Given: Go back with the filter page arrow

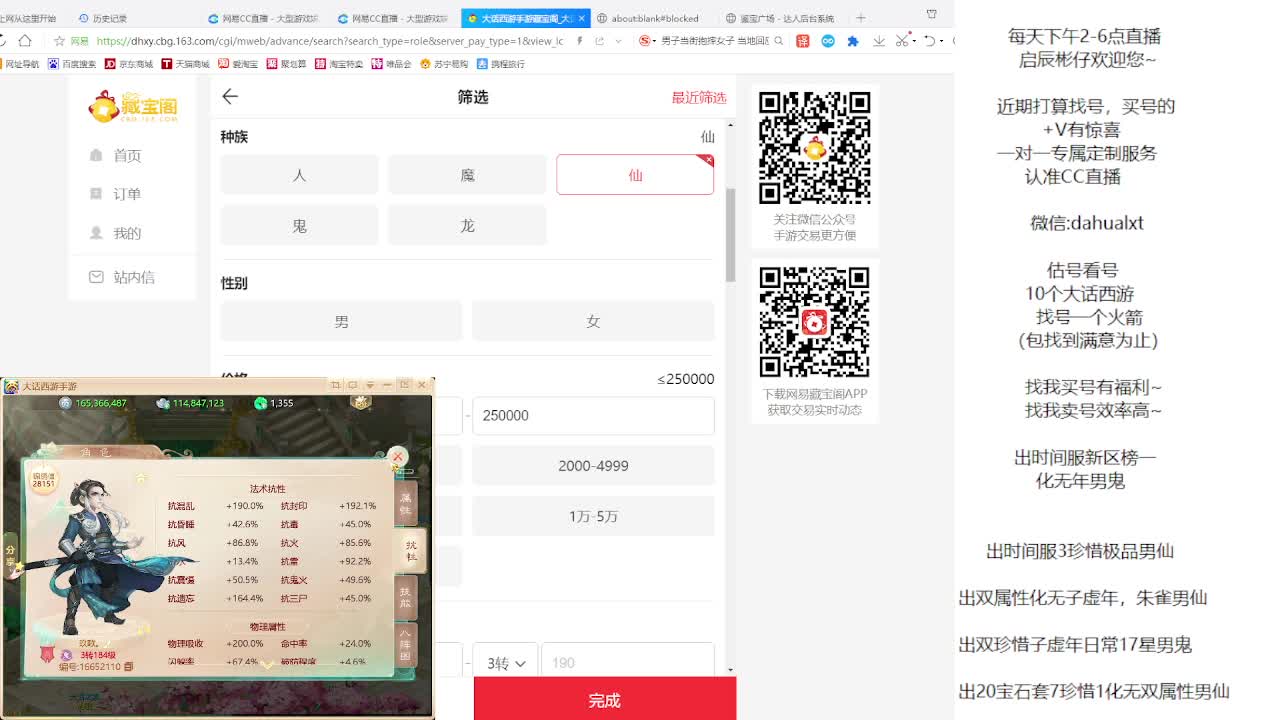Looking at the screenshot, I should 230,96.
